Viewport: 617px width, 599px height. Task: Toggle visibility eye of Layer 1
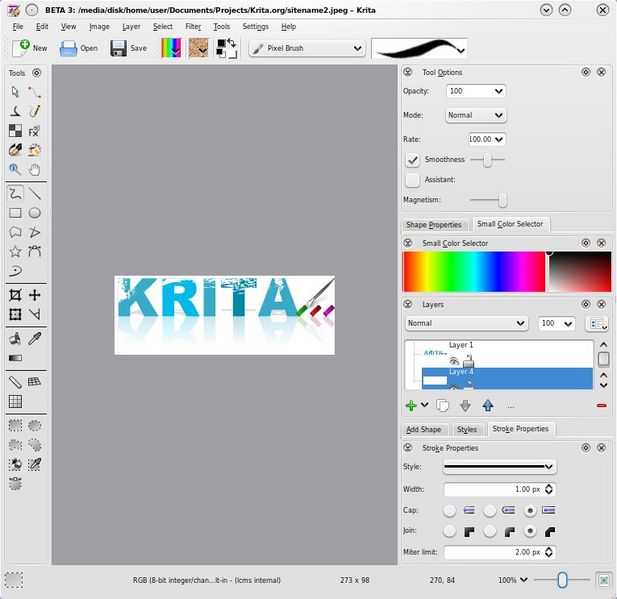454,361
